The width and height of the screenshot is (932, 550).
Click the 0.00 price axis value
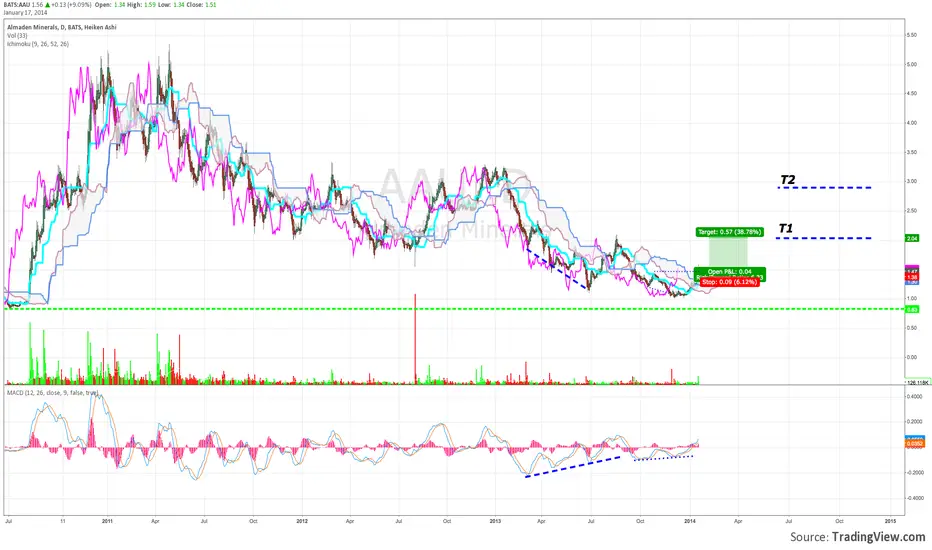(x=911, y=357)
